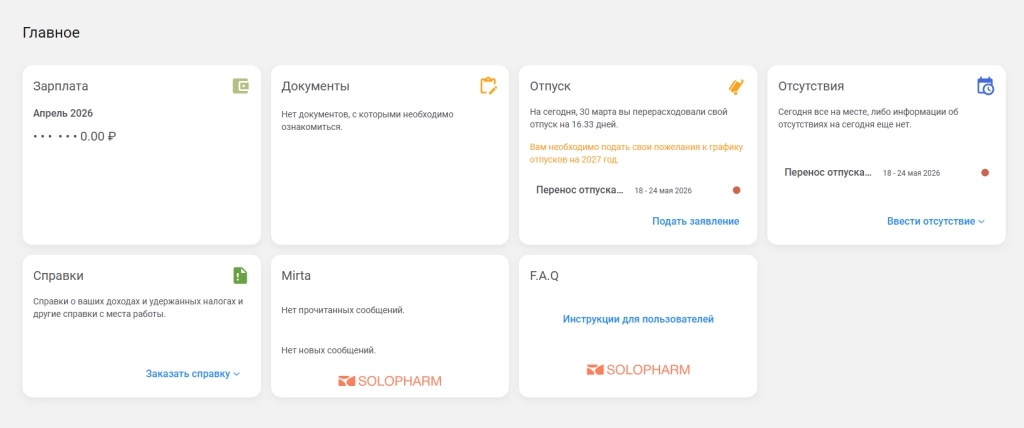Expand the Ввести отсутствие dropdown
The height and width of the screenshot is (428, 1024).
point(935,222)
